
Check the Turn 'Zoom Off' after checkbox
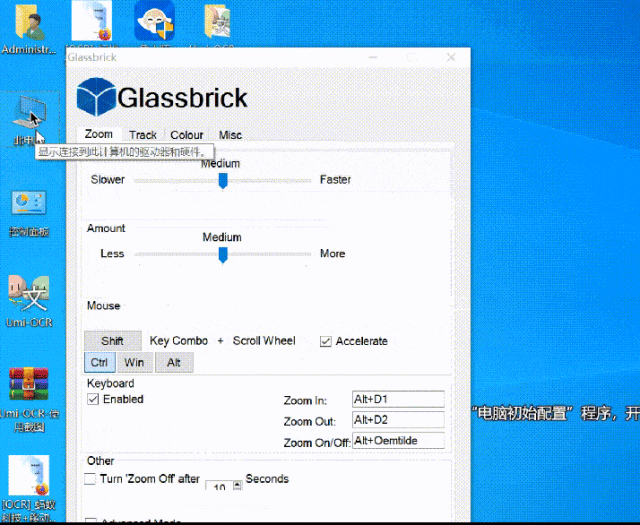tap(90, 478)
